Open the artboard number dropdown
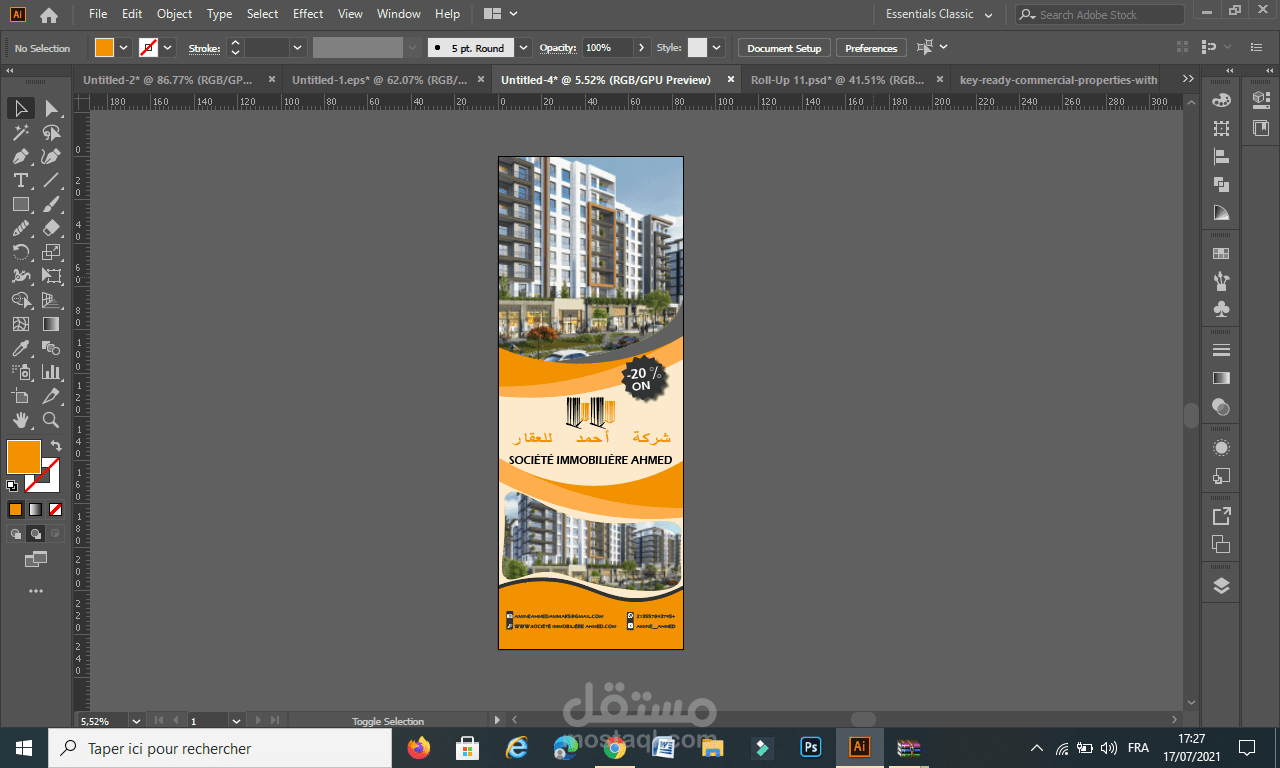Viewport: 1280px width, 768px height. click(x=236, y=720)
